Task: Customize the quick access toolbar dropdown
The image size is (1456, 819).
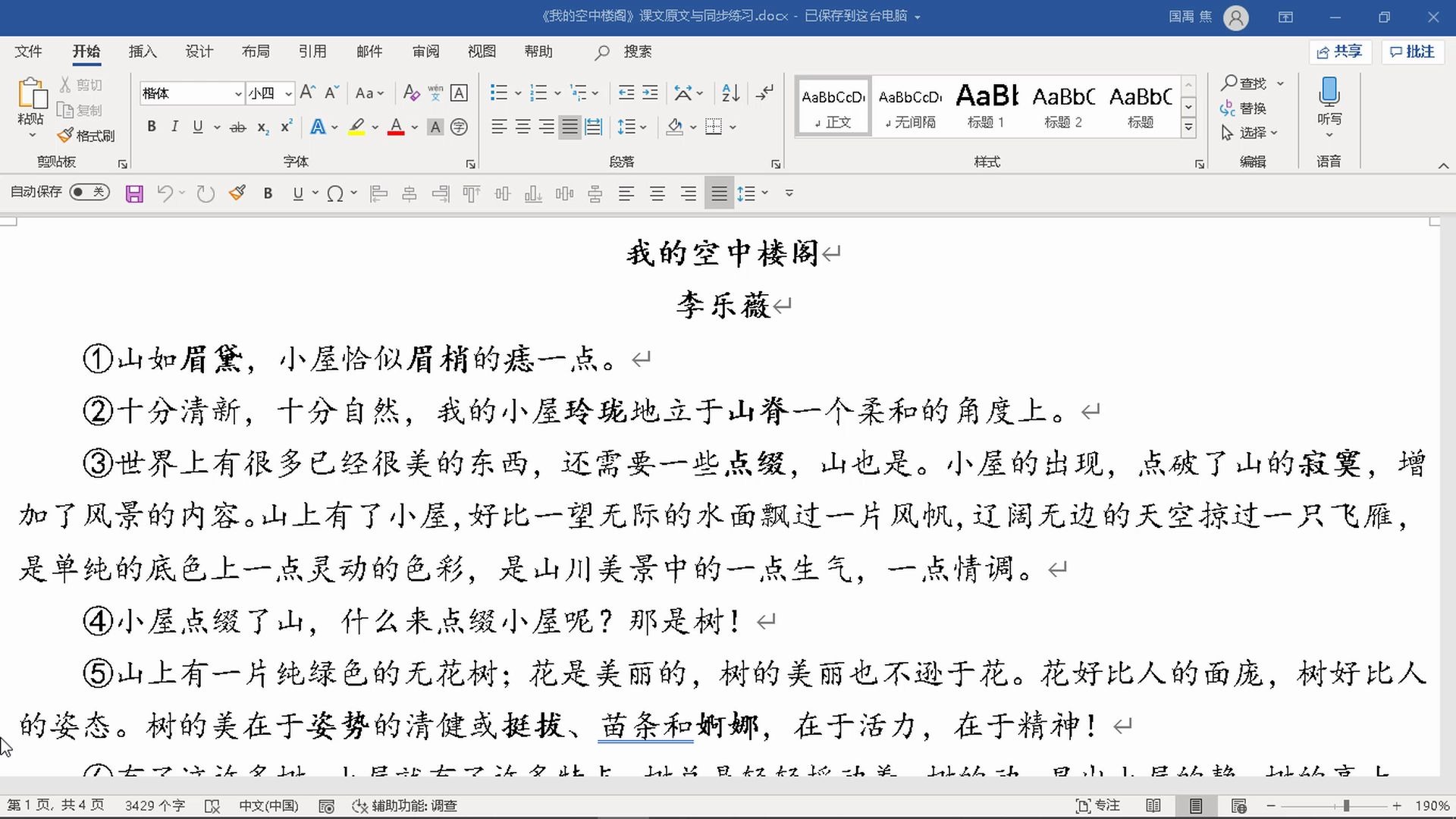Action: pyautogui.click(x=789, y=193)
